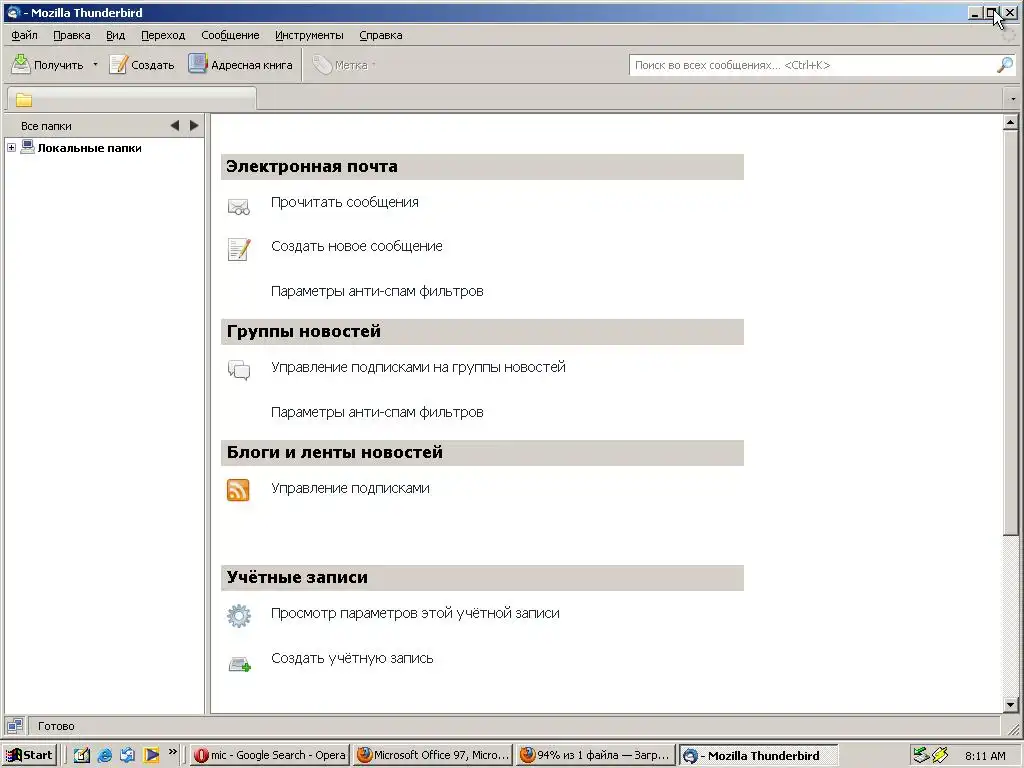The height and width of the screenshot is (768, 1024).
Task: Click the Start button
Action: pyautogui.click(x=30, y=755)
